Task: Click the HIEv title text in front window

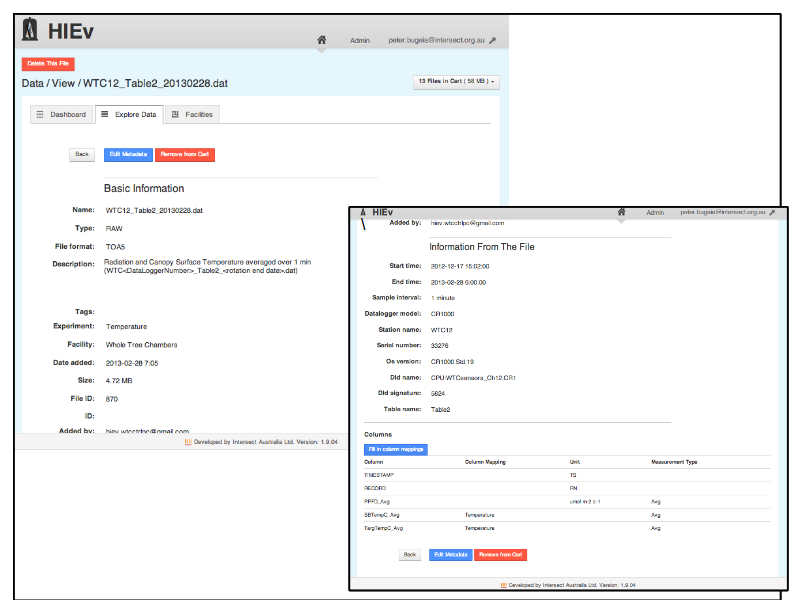Action: click(383, 212)
